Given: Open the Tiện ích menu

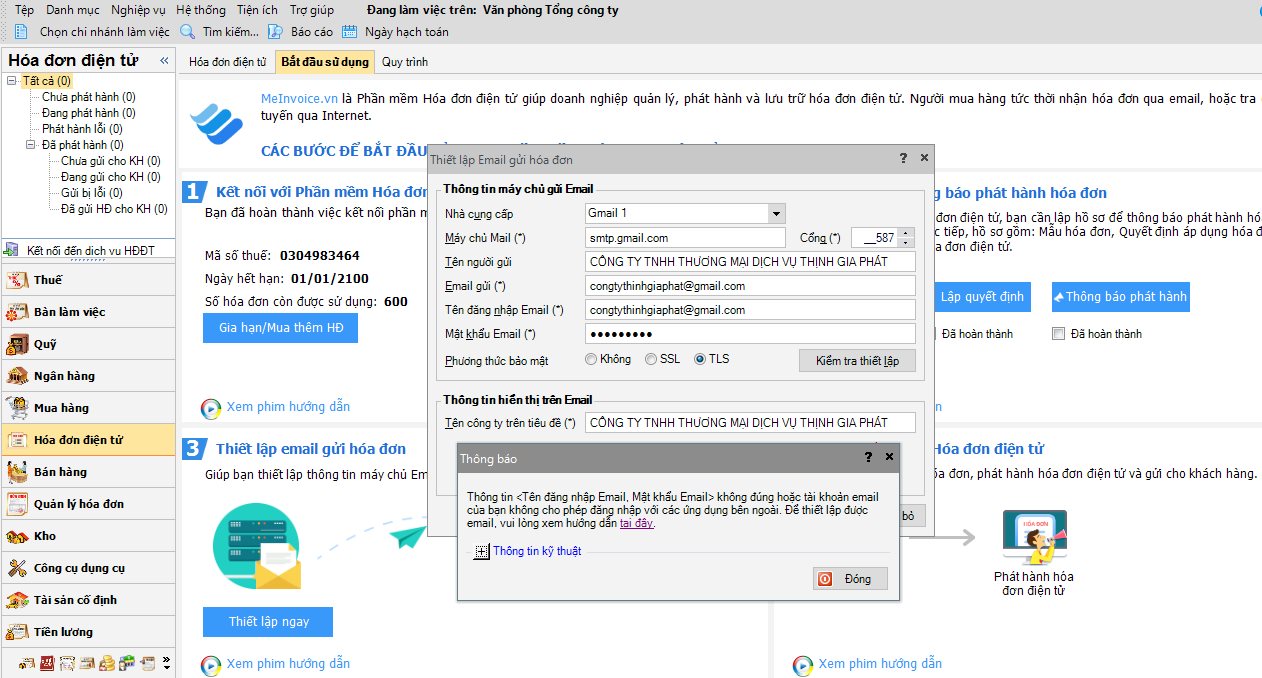Looking at the screenshot, I should pos(258,10).
